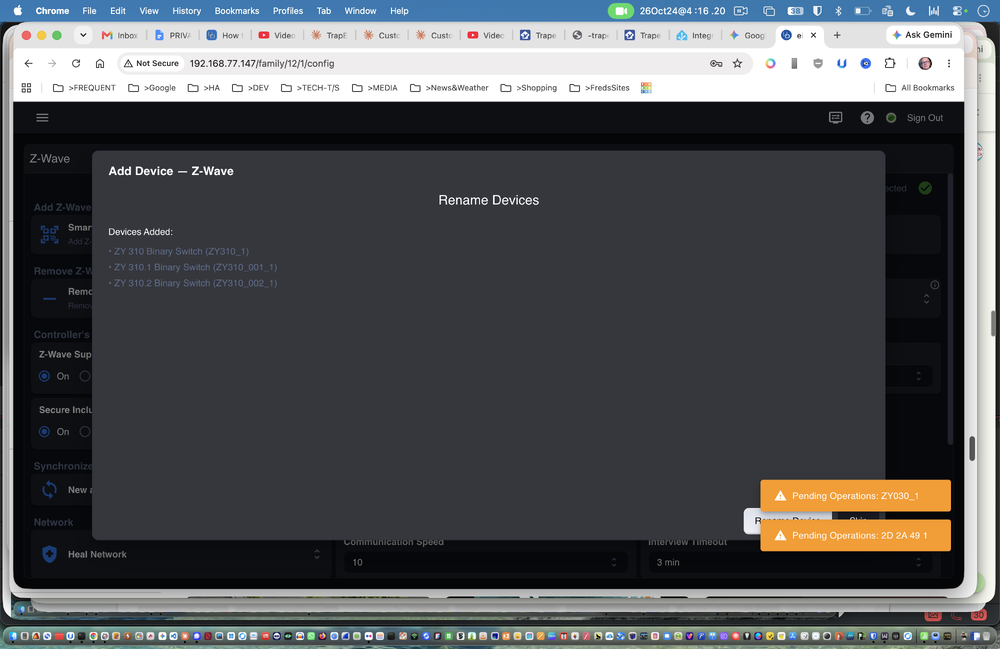Image resolution: width=1000 pixels, height=649 pixels.
Task: Open the News&Weather bookmarks folder
Action: pos(450,88)
